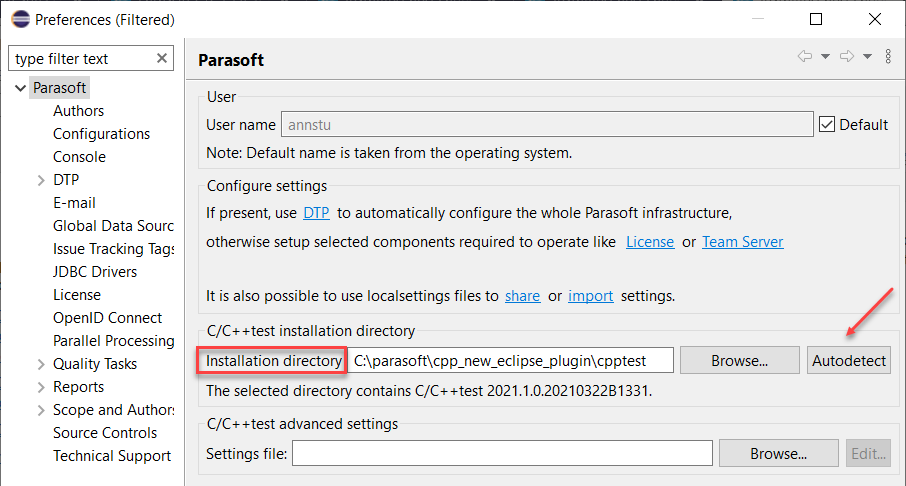Open the forward history dropdown arrow
The height and width of the screenshot is (486, 906).
tap(867, 56)
